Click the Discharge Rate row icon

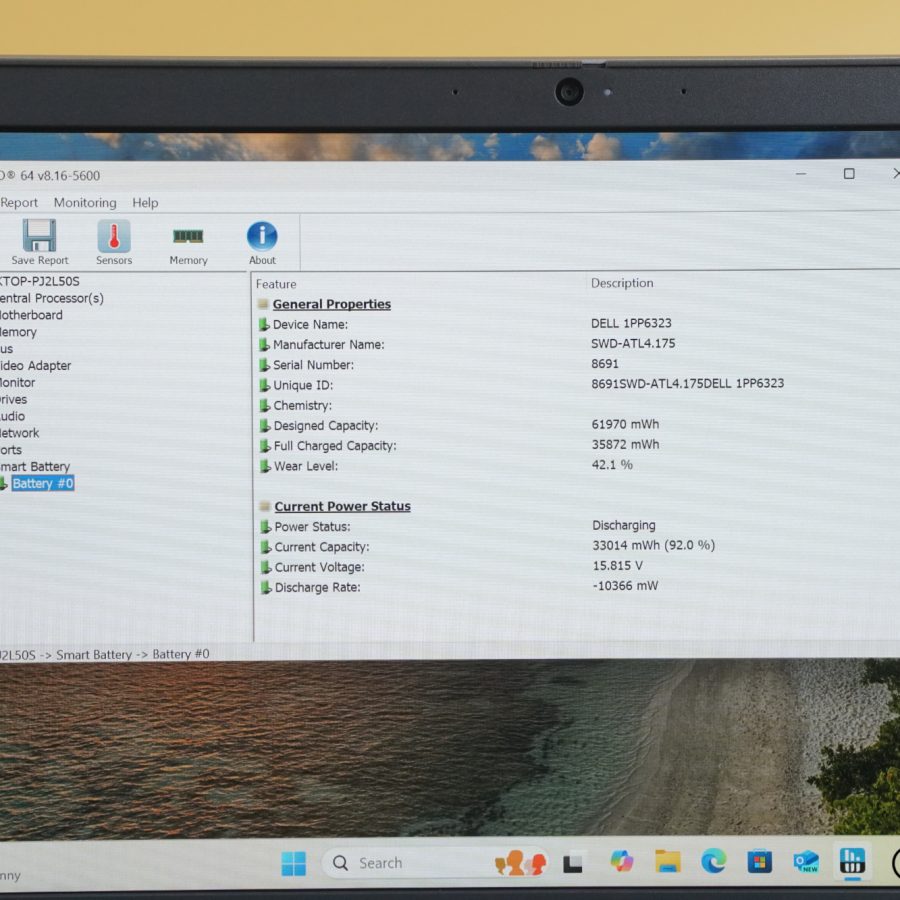pos(266,587)
